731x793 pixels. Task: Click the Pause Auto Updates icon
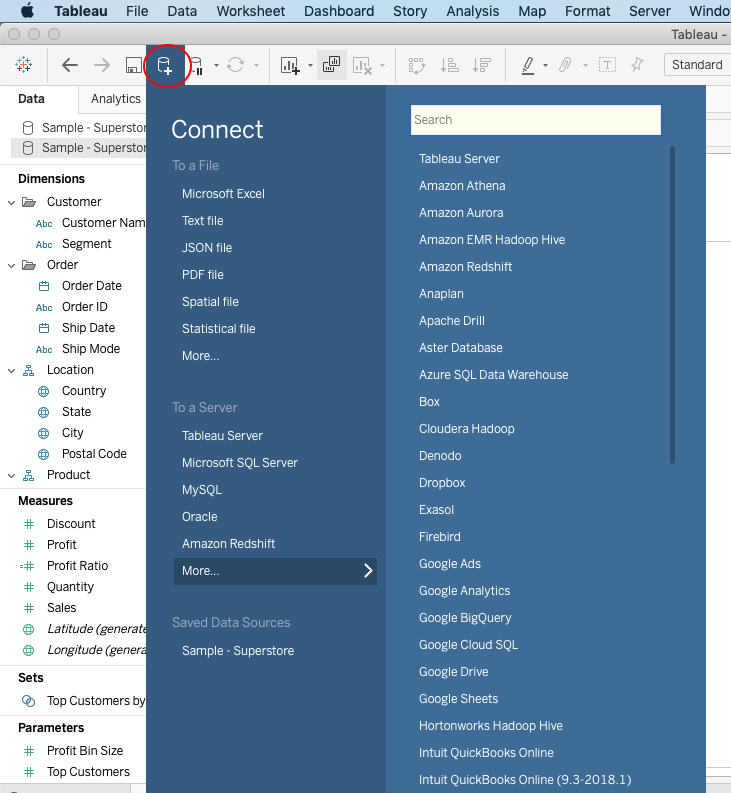(196, 66)
